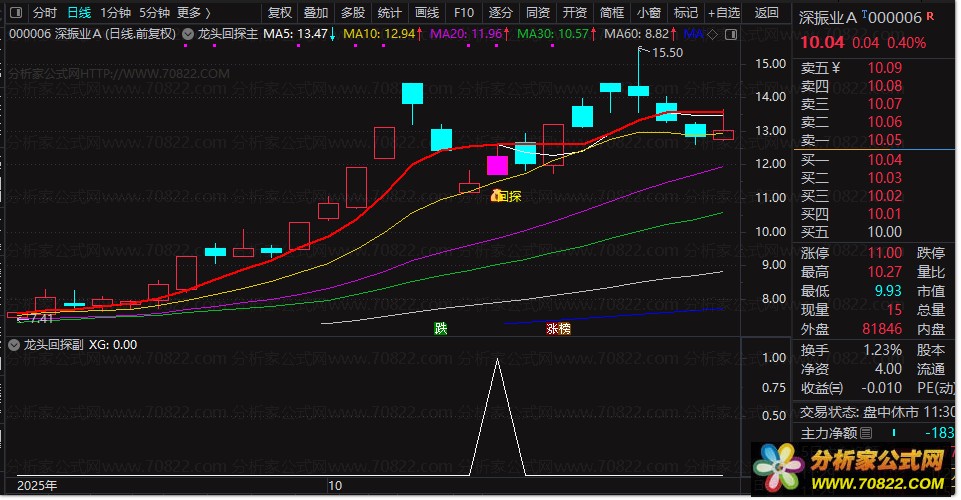Click the MA10: 12.94 indicator label
The image size is (961, 500).
click(x=379, y=34)
